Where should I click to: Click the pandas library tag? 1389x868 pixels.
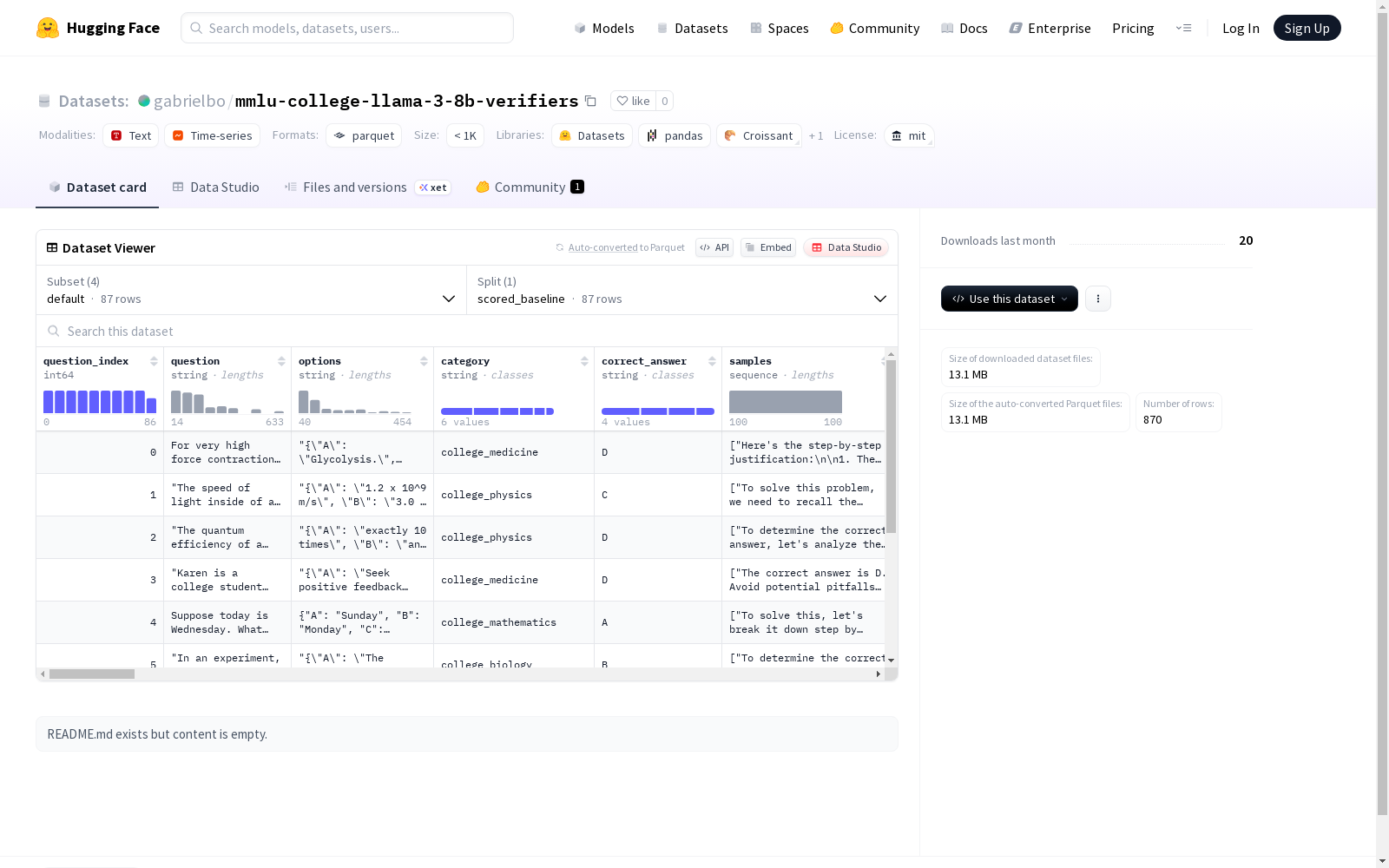(675, 135)
